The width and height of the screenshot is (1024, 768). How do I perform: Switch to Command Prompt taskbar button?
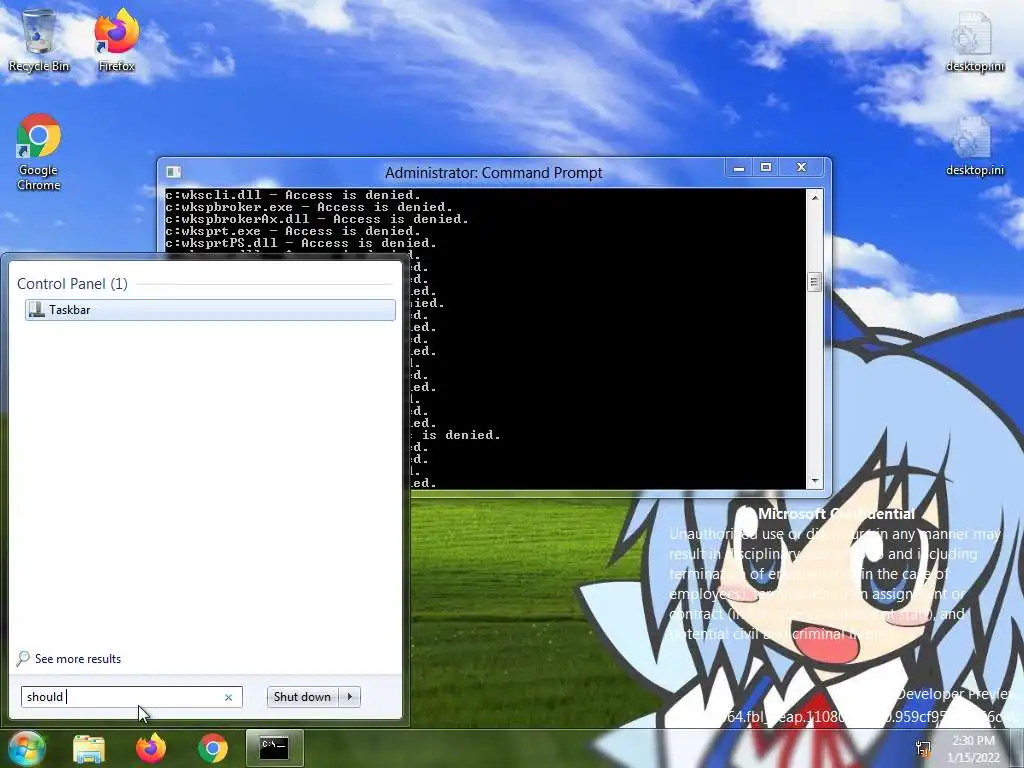pyautogui.click(x=274, y=748)
